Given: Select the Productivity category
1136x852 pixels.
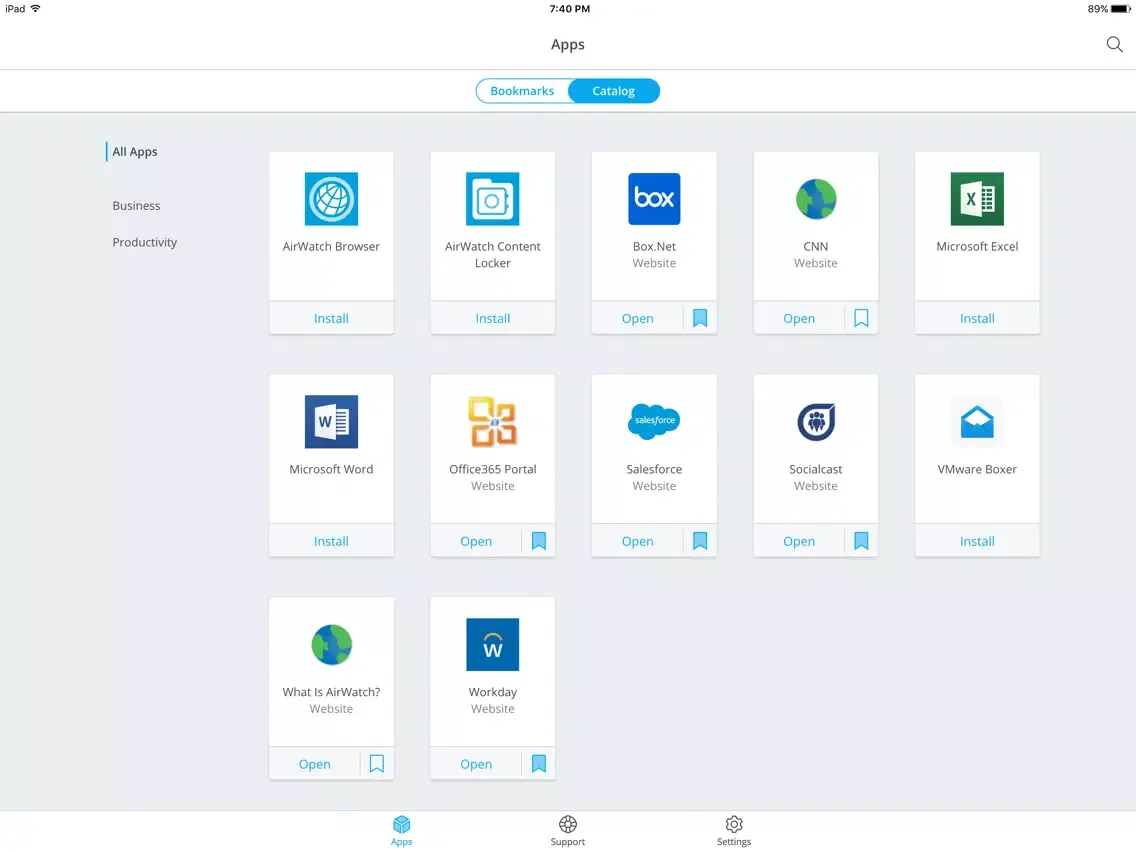Looking at the screenshot, I should 144,242.
